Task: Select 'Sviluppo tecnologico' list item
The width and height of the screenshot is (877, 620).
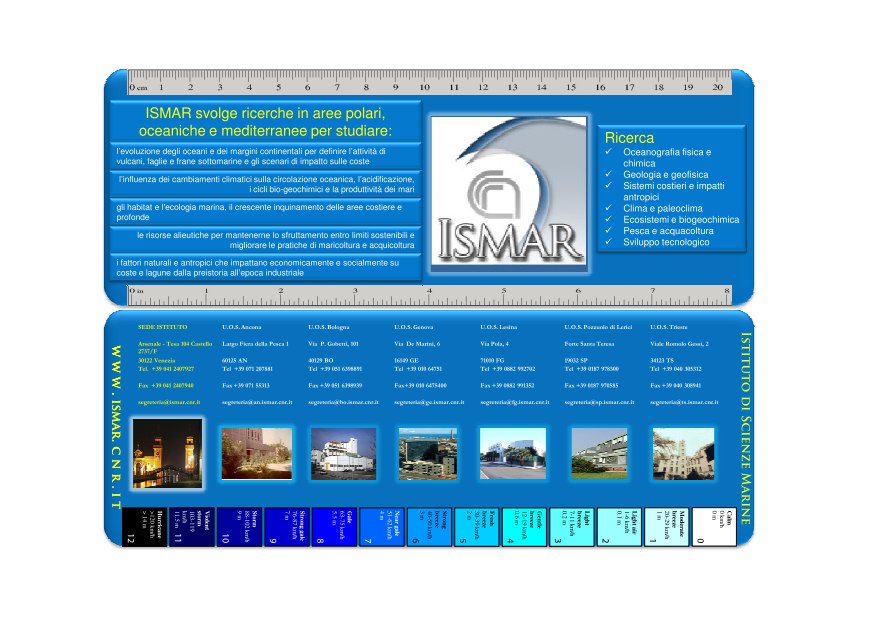Action: click(666, 242)
